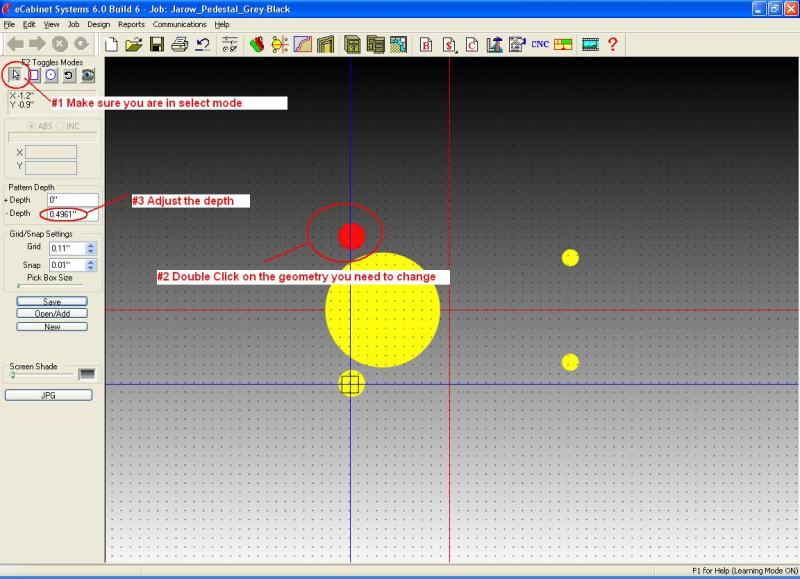The width and height of the screenshot is (800, 579).
Task: Click the CNC toolbar icon
Action: 540,44
